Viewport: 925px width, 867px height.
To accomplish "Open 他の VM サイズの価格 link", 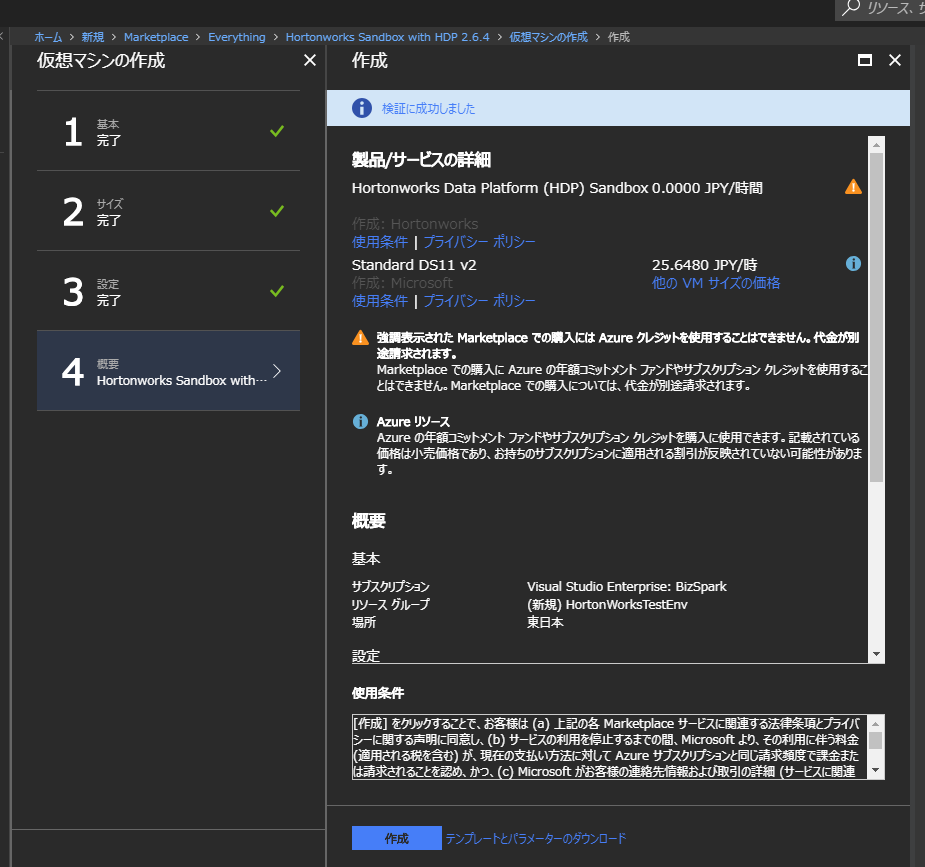I will [716, 283].
